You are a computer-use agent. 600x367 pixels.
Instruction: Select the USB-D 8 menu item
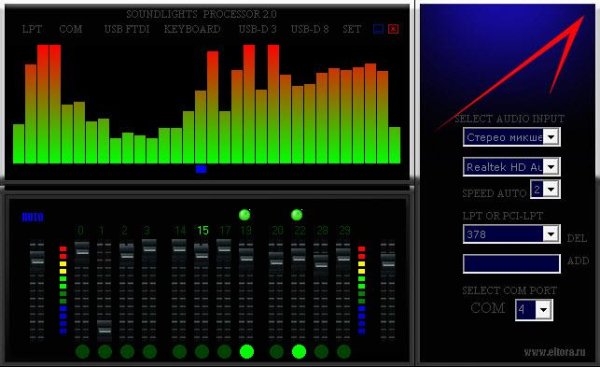click(x=310, y=29)
